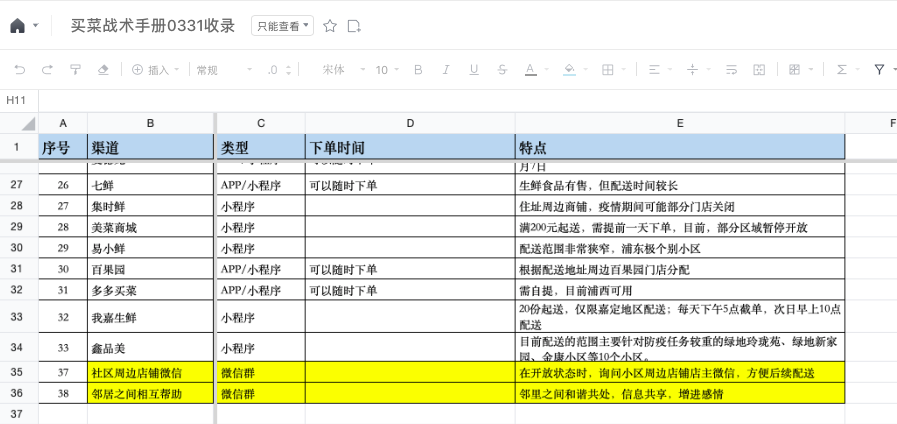The height and width of the screenshot is (424, 897).
Task: Open the 宋体 font dropdown
Action: point(343,70)
